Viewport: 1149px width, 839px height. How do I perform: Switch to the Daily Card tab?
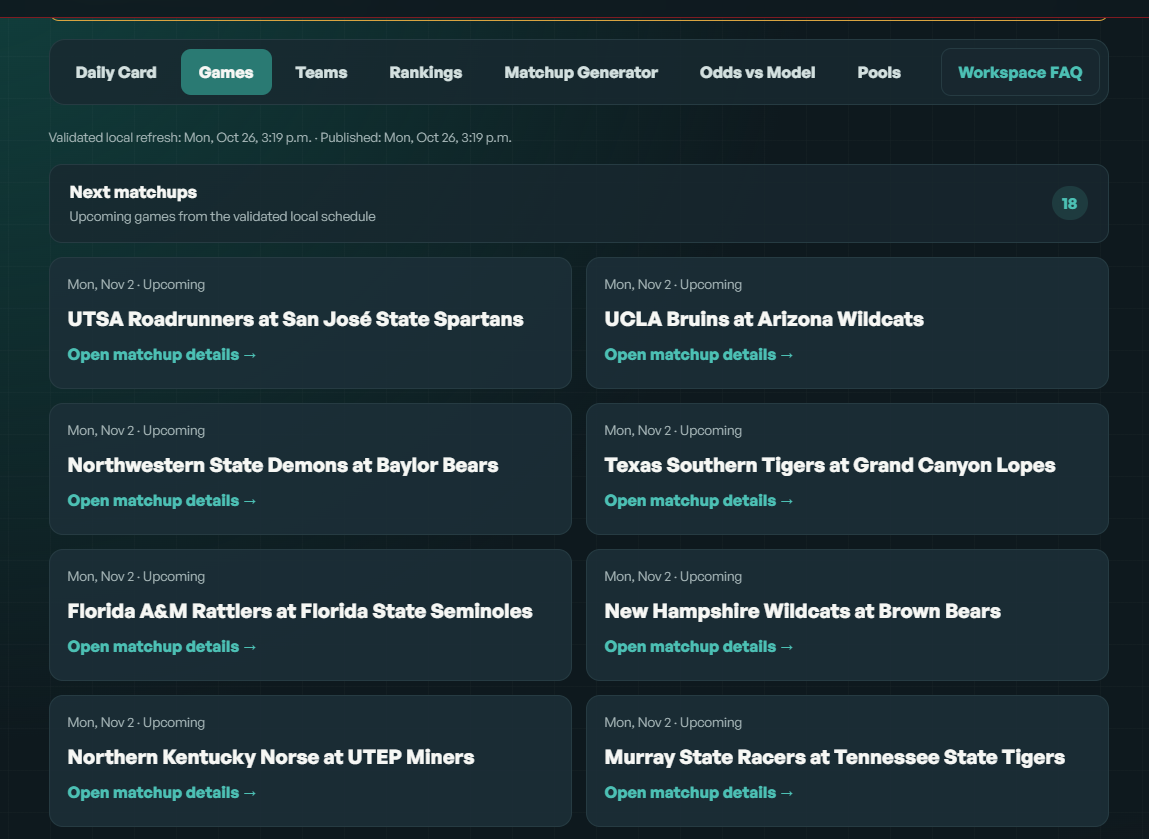coord(116,73)
